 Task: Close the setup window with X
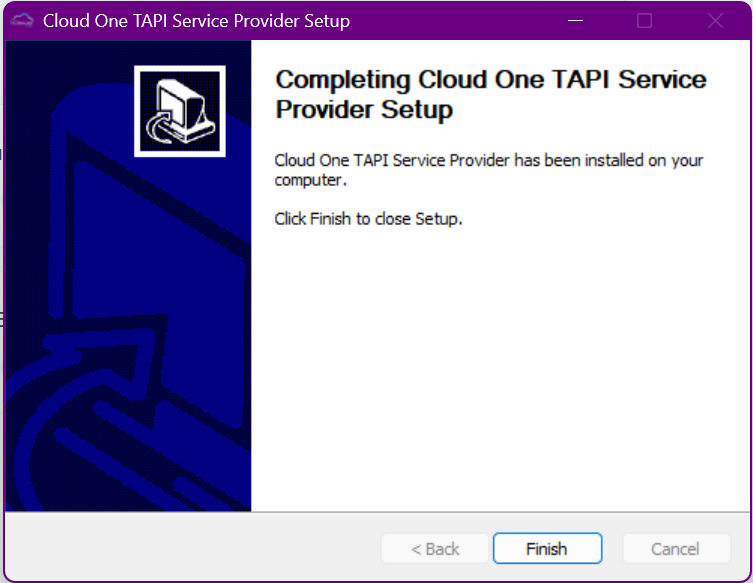click(716, 20)
